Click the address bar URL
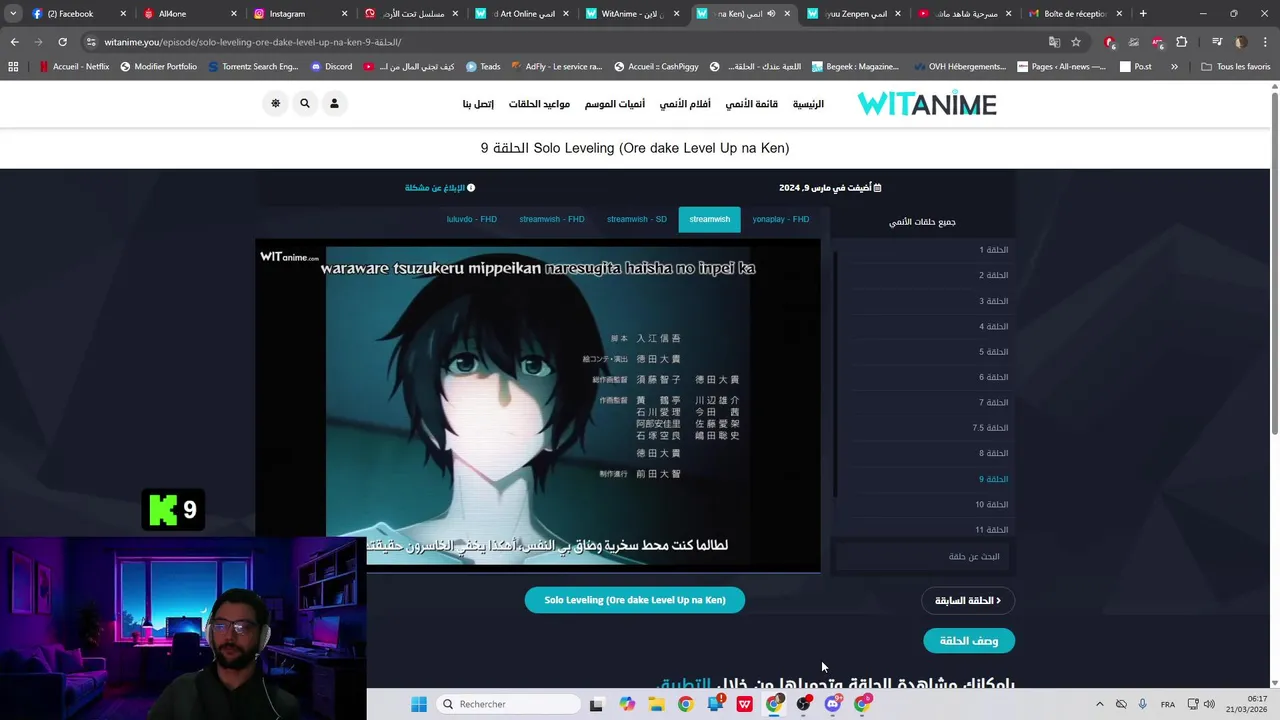This screenshot has width=1280, height=720. coord(252,42)
